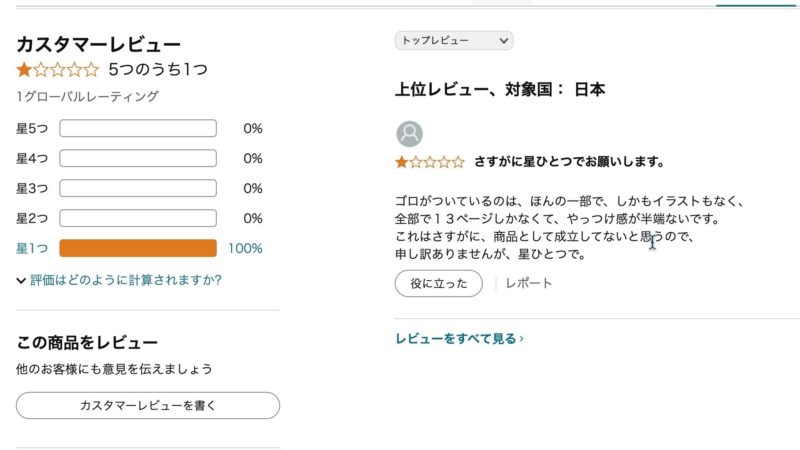Click the chevron beside レビューをすべて見る
Screen dimensions: 800x450
coord(522,339)
